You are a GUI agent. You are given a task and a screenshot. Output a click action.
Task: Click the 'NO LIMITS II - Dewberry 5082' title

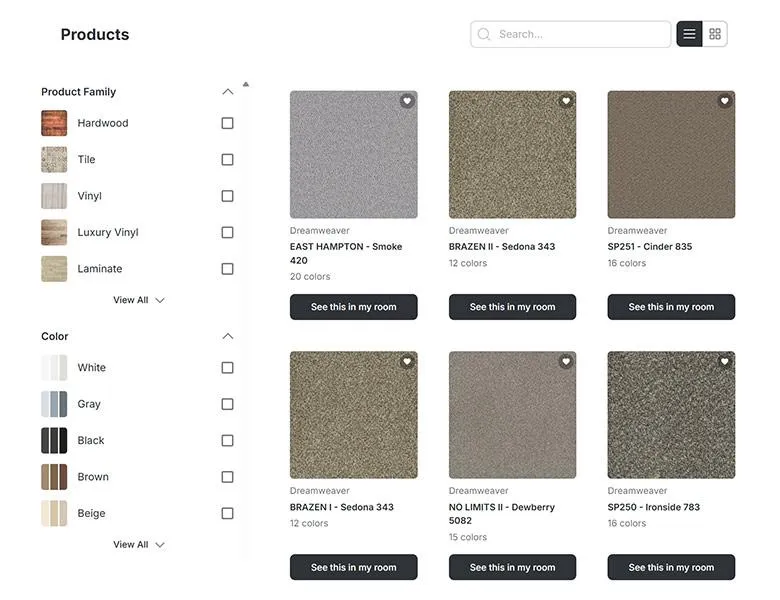(501, 514)
